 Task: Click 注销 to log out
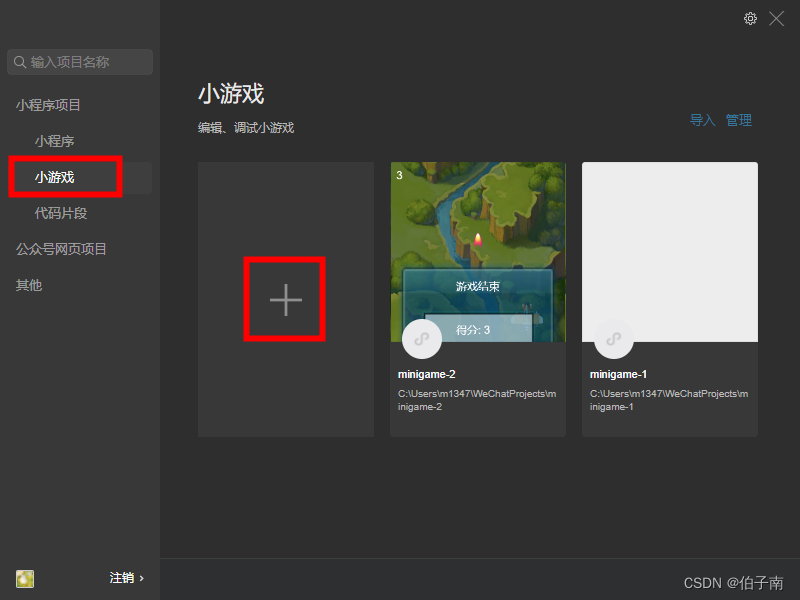[x=120, y=578]
